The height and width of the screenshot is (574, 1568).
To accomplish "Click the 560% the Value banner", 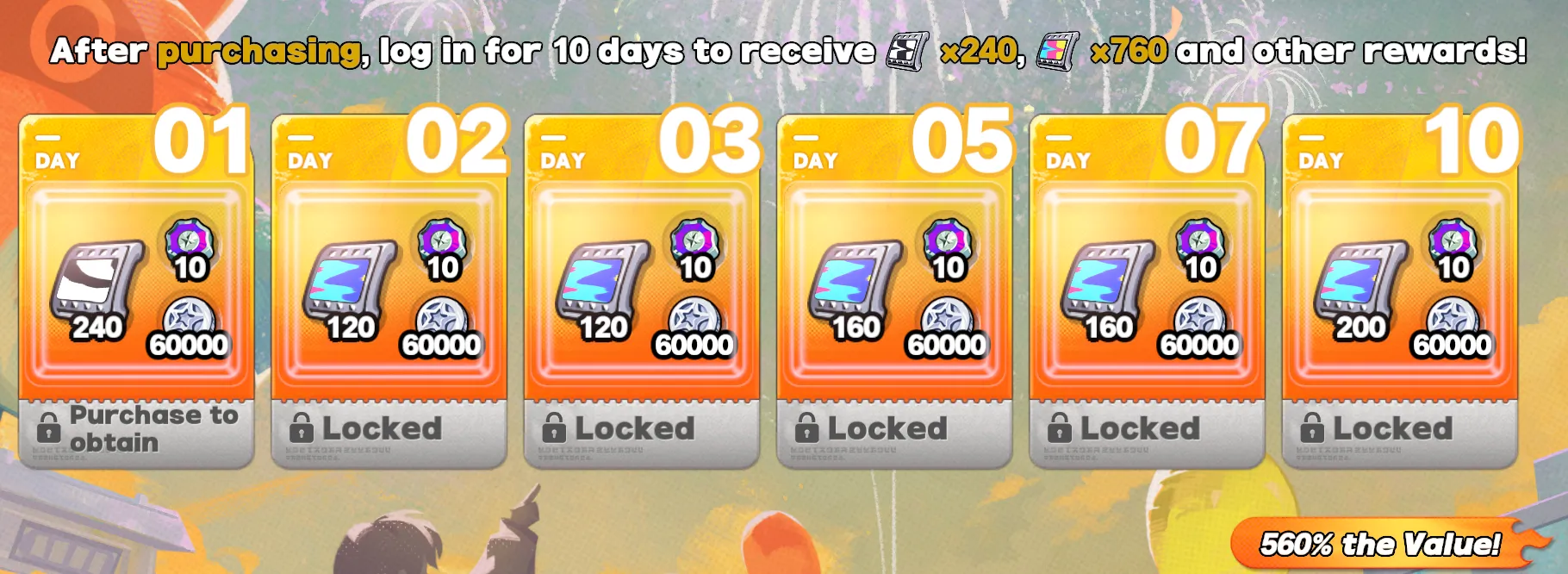I will click(1384, 545).
